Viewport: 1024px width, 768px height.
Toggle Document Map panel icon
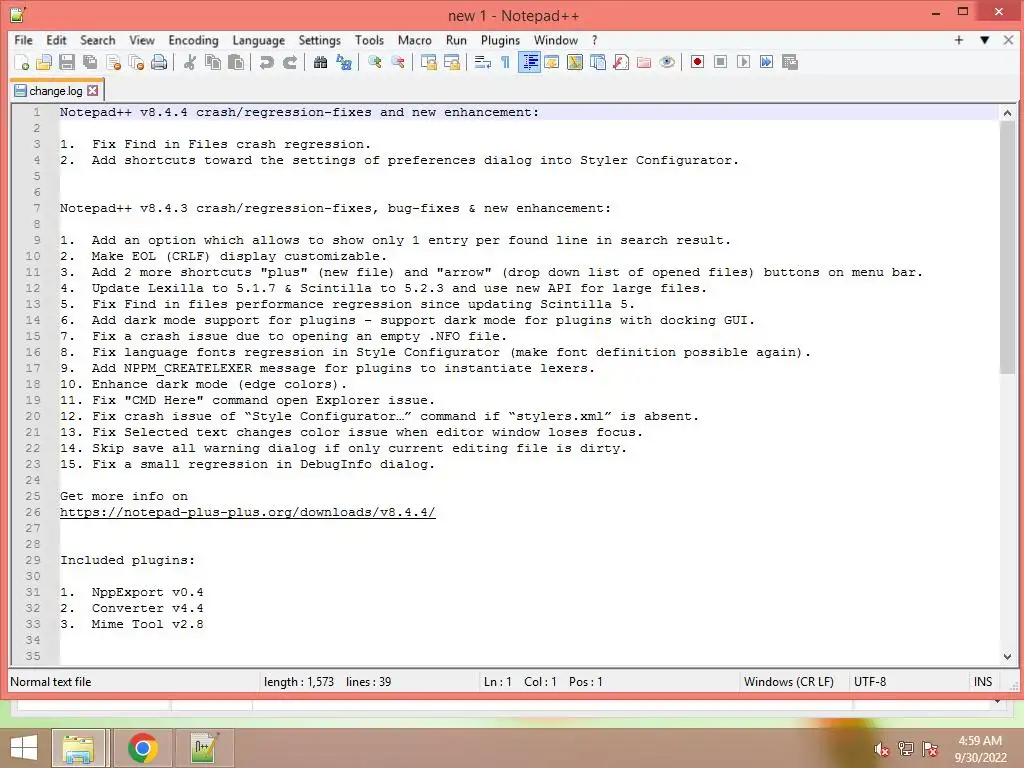[575, 62]
